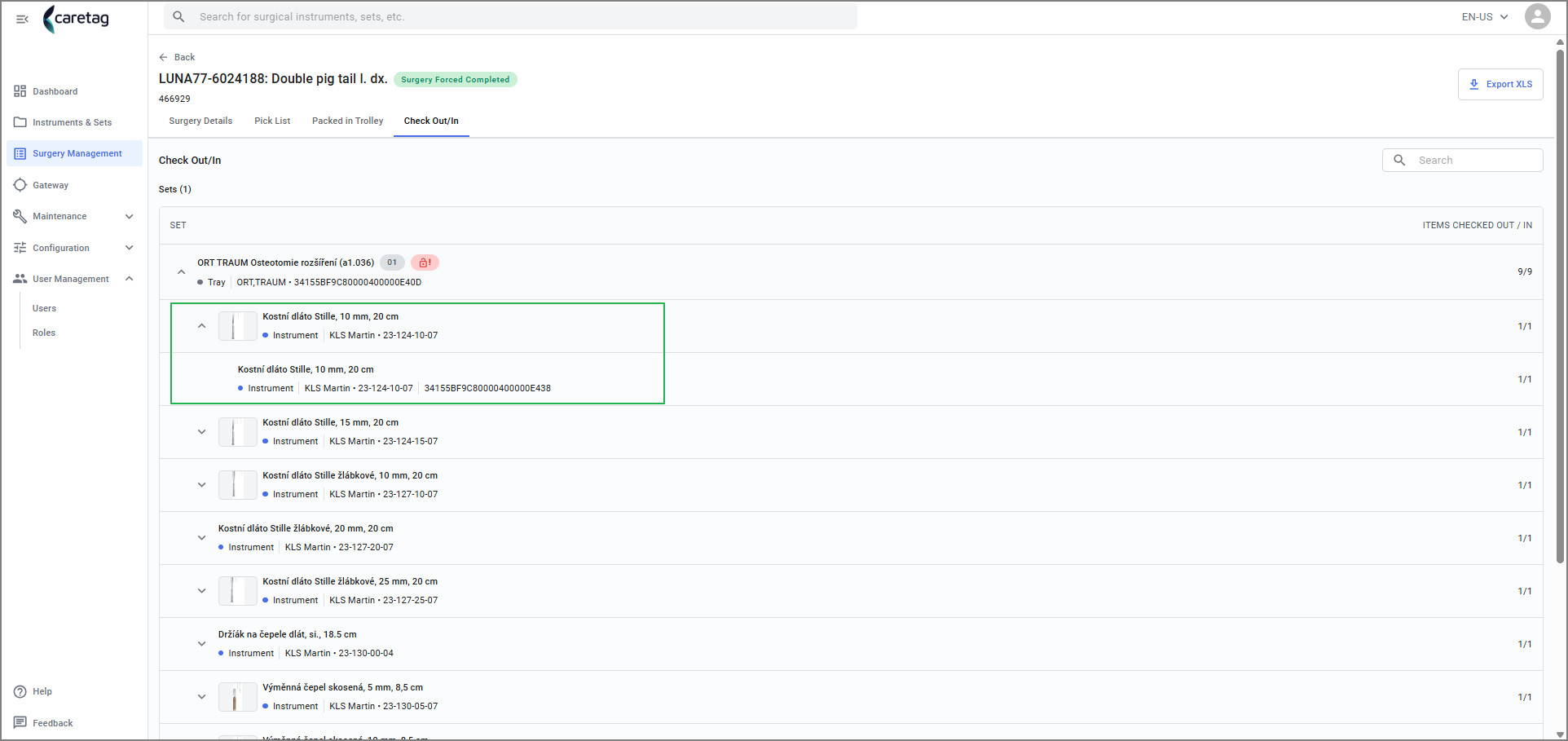Expand the Maintenance menu
This screenshot has width=1568, height=741.
pyautogui.click(x=74, y=216)
